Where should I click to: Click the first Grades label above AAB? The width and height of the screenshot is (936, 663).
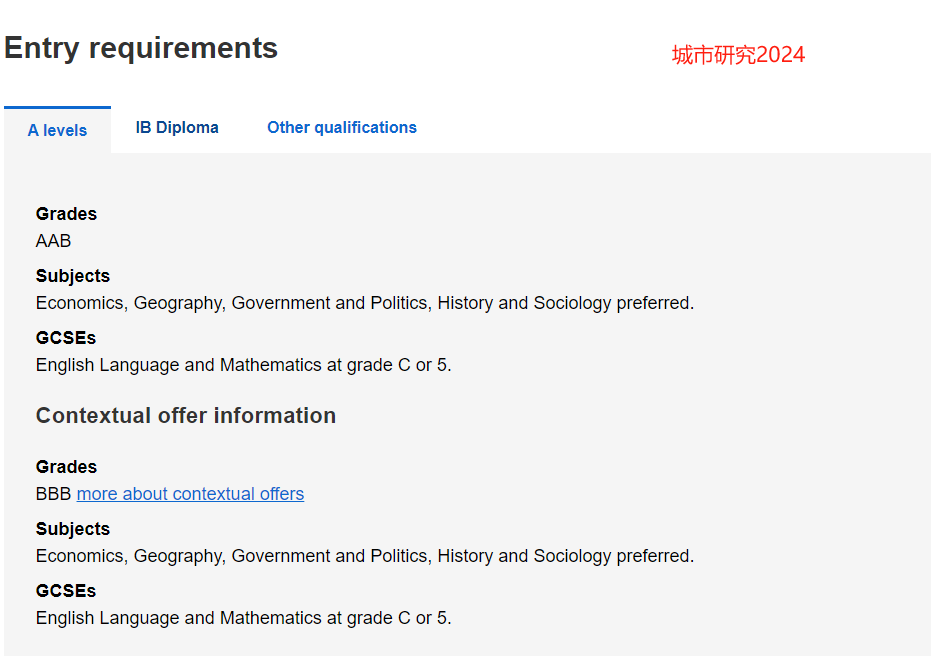(x=66, y=214)
